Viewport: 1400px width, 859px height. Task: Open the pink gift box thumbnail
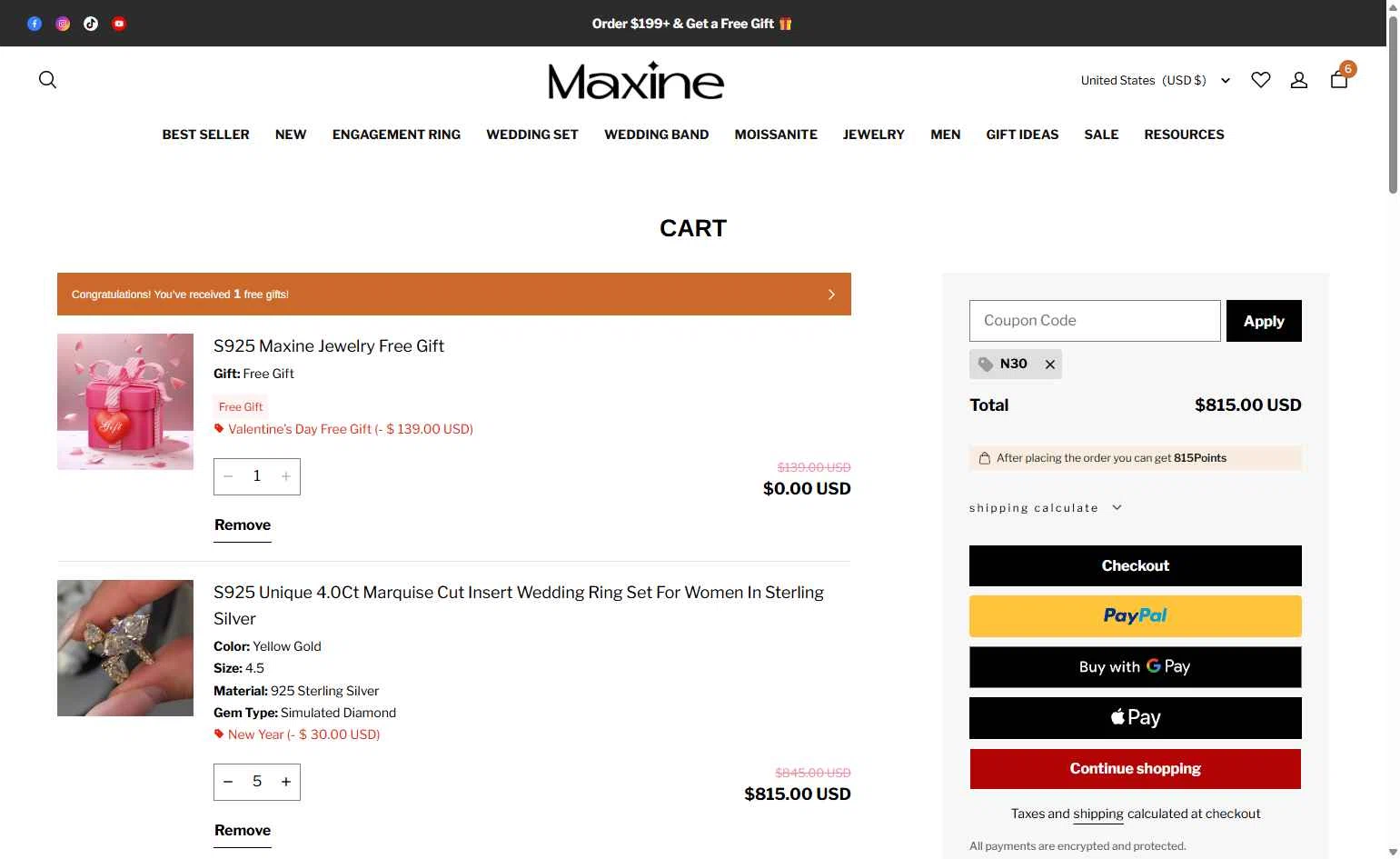[125, 402]
